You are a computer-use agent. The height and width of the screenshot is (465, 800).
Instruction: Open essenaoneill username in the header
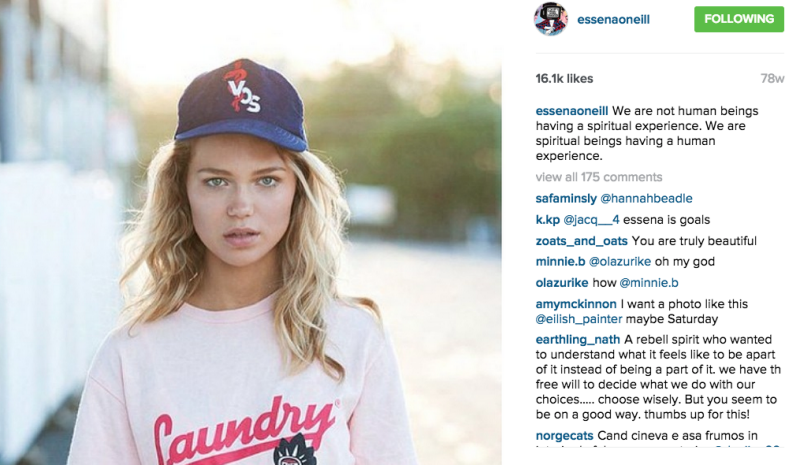pyautogui.click(x=613, y=20)
